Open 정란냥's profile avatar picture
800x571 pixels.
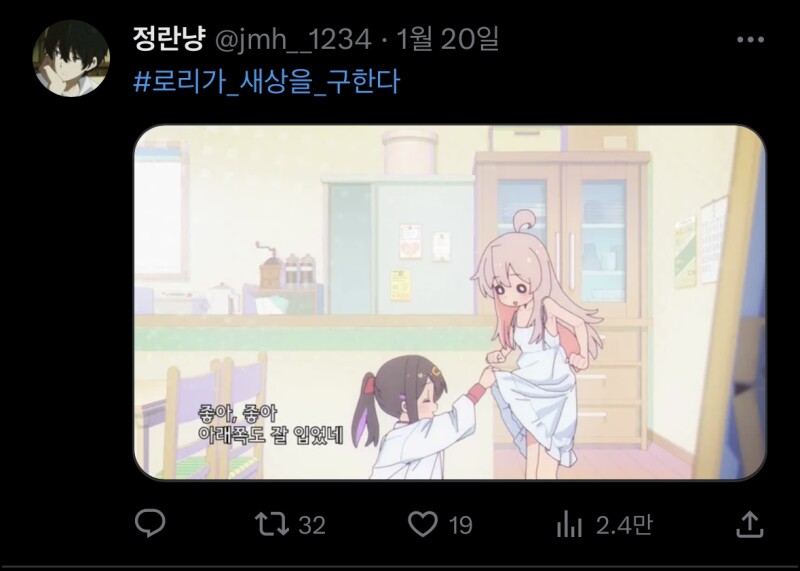(71, 58)
